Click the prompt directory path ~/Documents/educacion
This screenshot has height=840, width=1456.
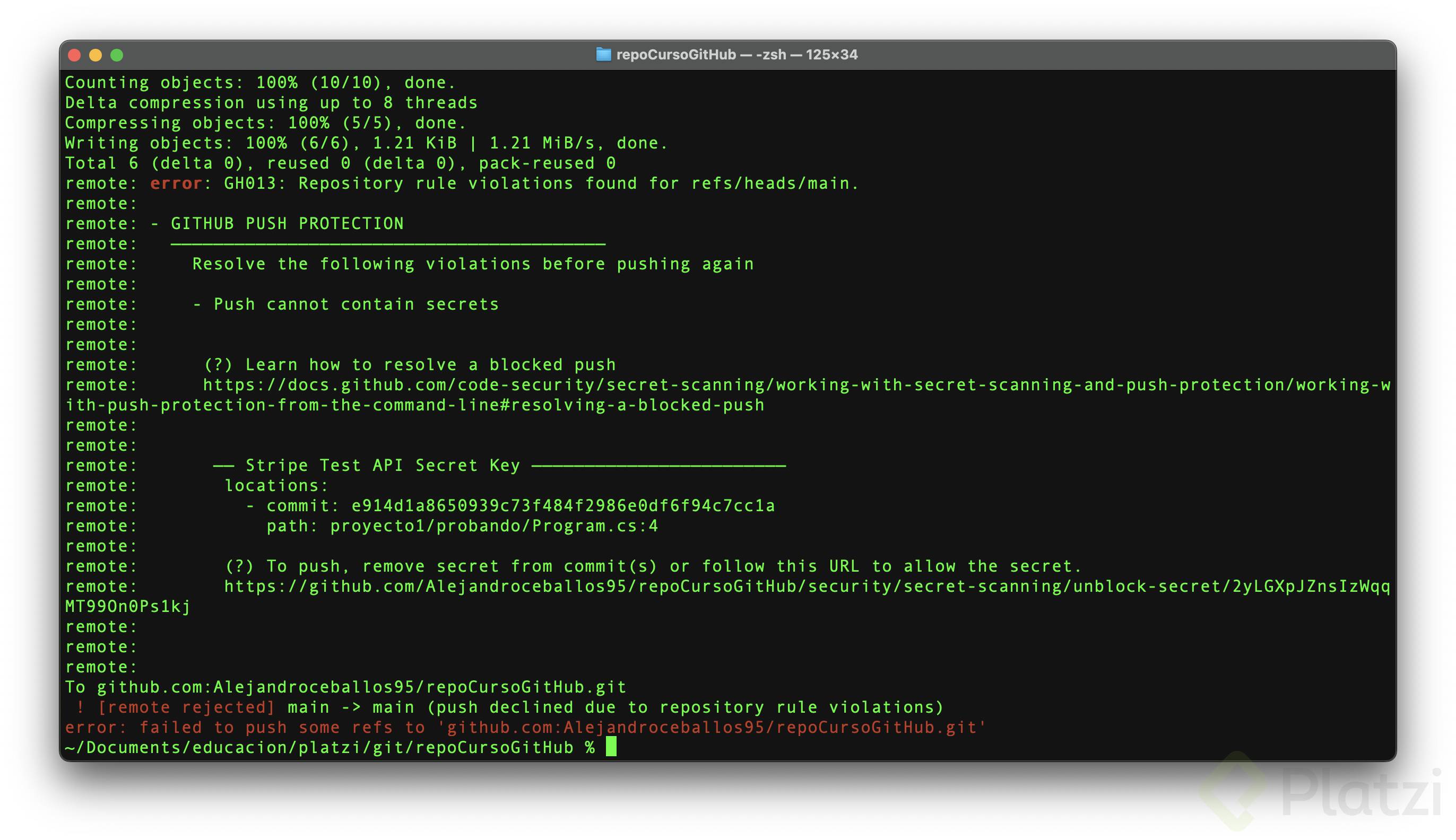click(318, 748)
